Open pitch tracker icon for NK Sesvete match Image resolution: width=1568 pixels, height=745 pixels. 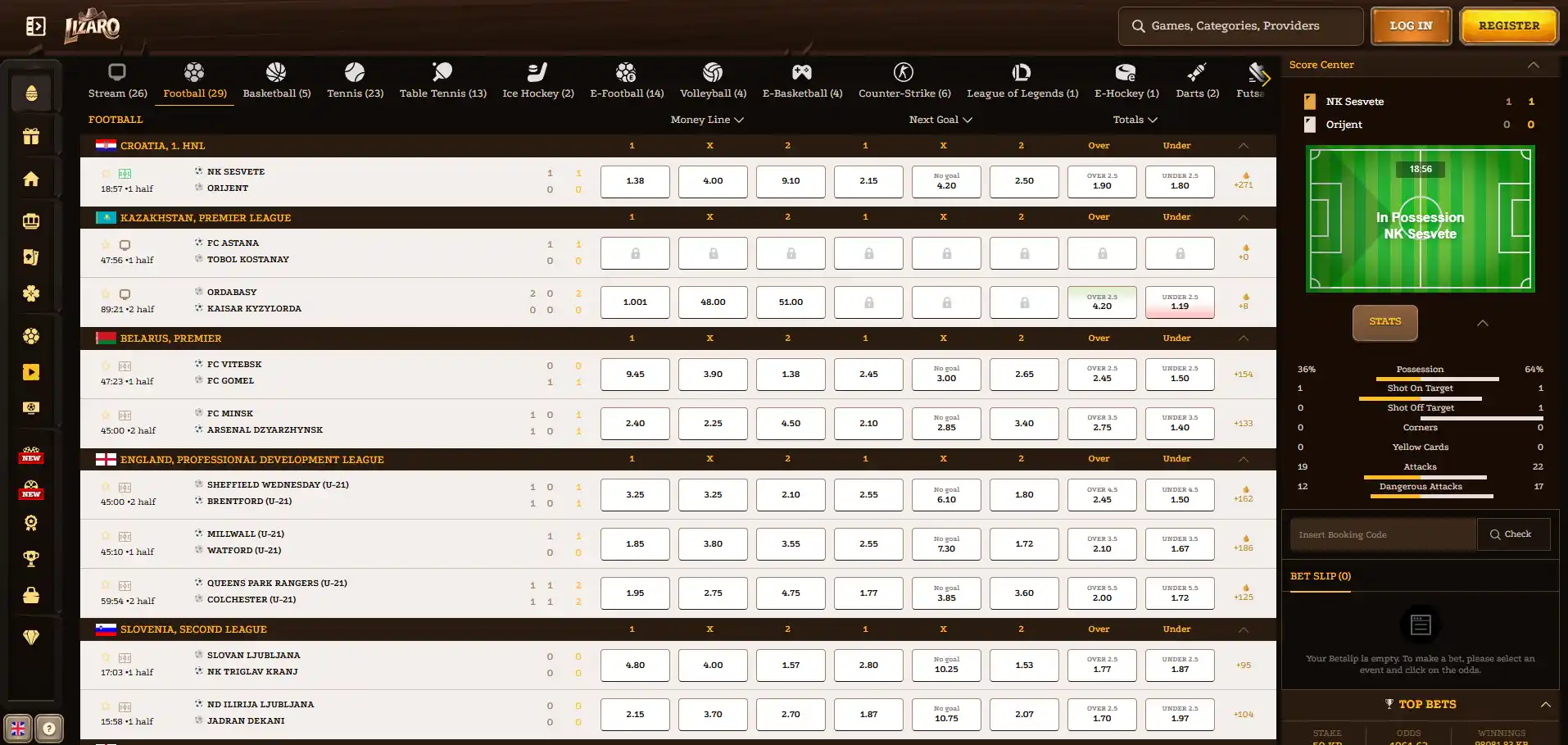(125, 174)
